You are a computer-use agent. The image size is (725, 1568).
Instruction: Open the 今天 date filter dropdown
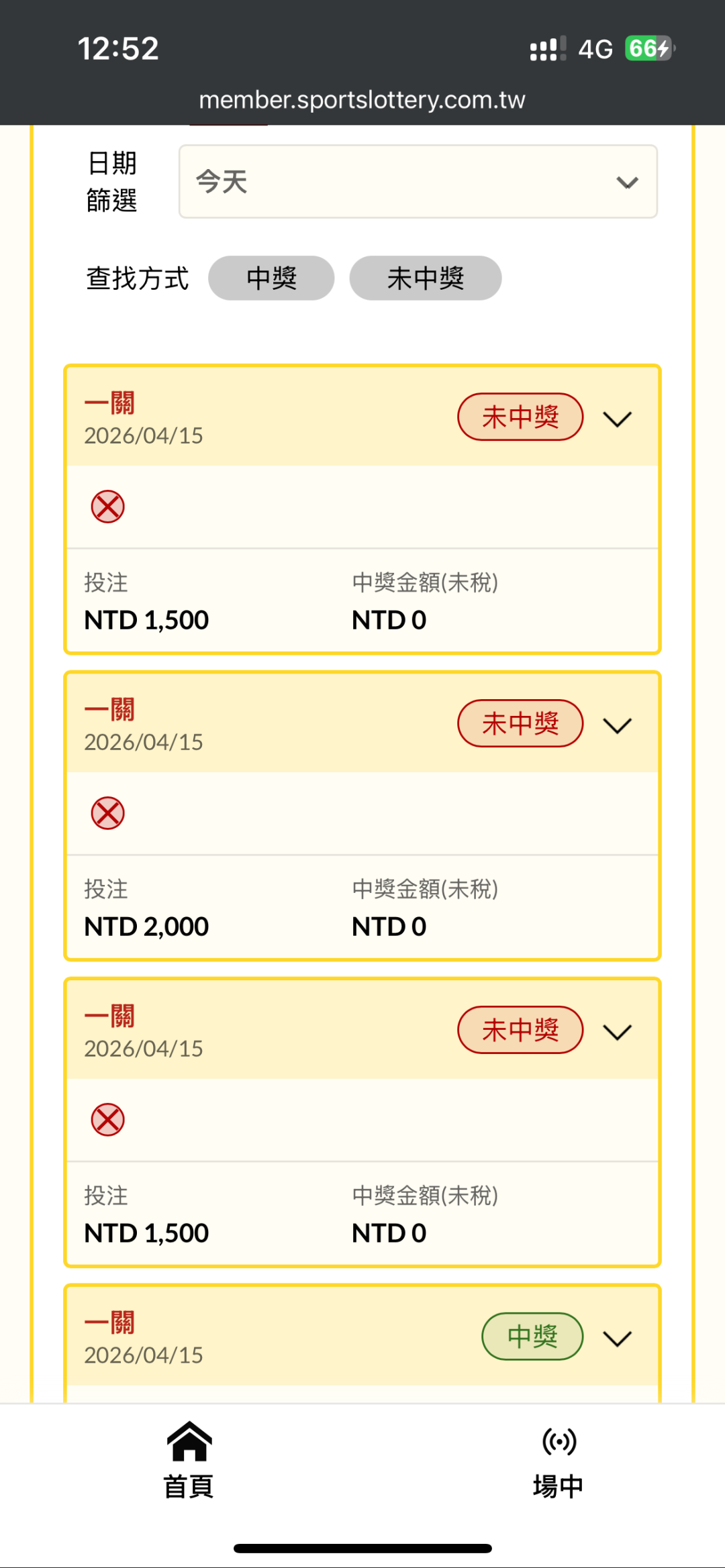418,182
